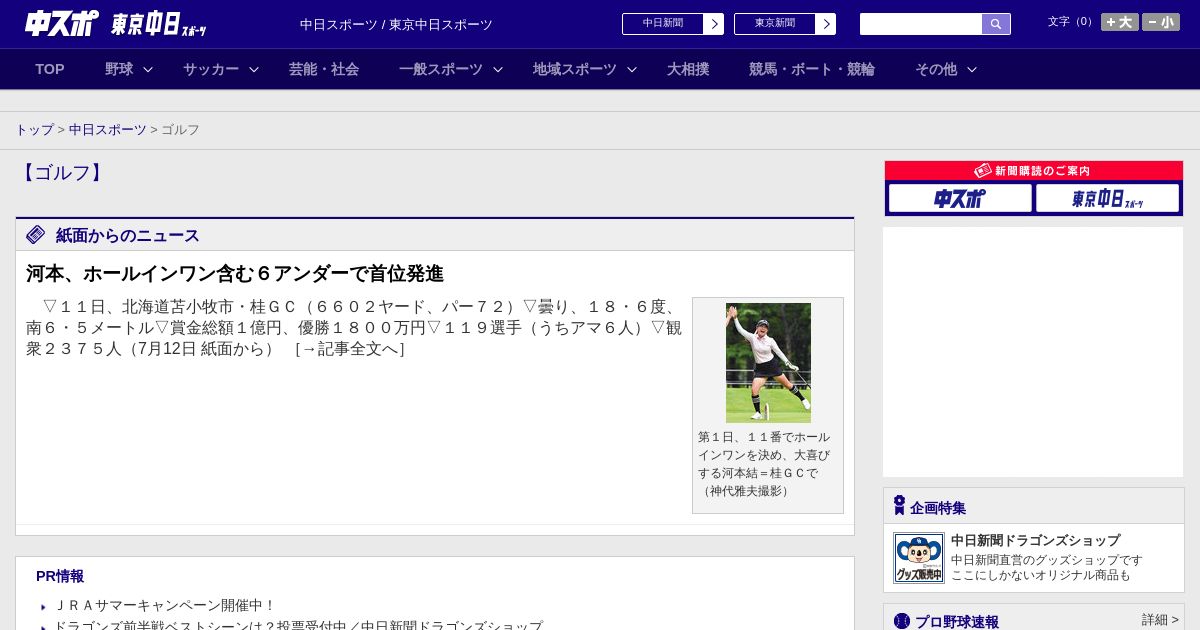Open 大相撲 navigation item
The width and height of the screenshot is (1200, 630).
tap(688, 69)
